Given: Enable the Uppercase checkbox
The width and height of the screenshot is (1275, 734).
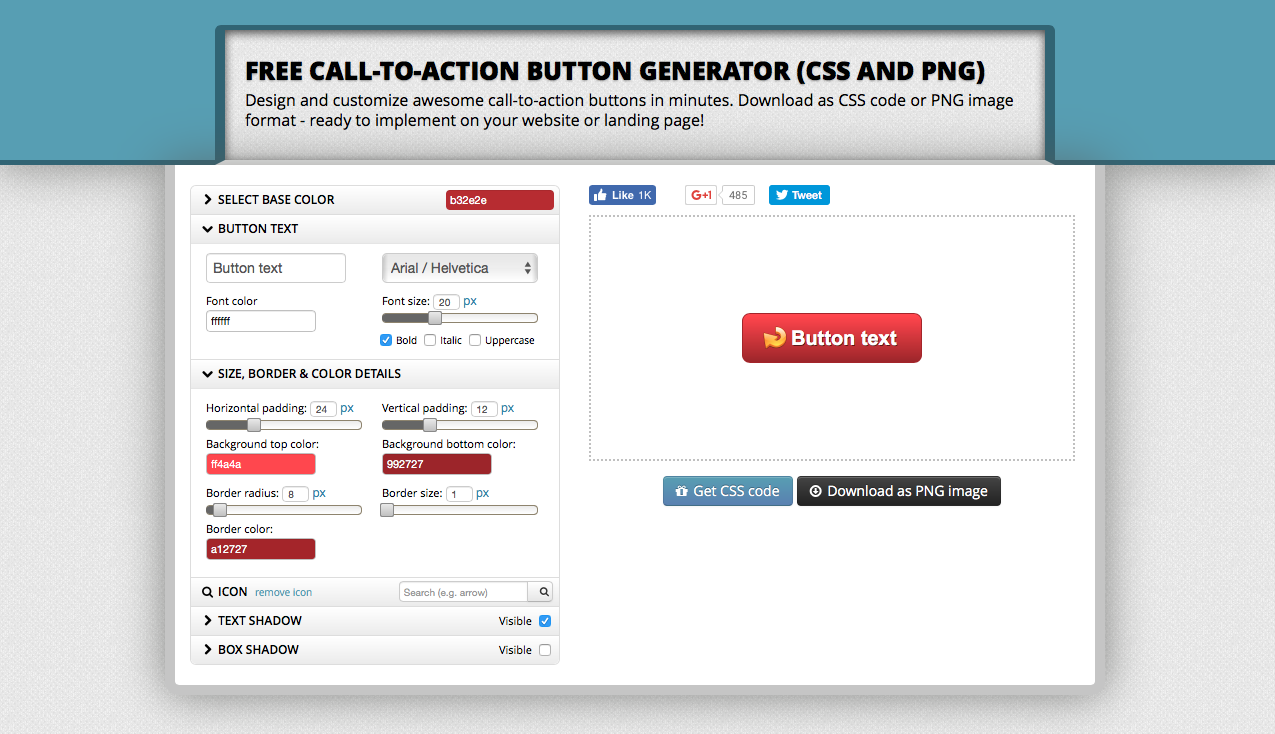Looking at the screenshot, I should [x=475, y=340].
